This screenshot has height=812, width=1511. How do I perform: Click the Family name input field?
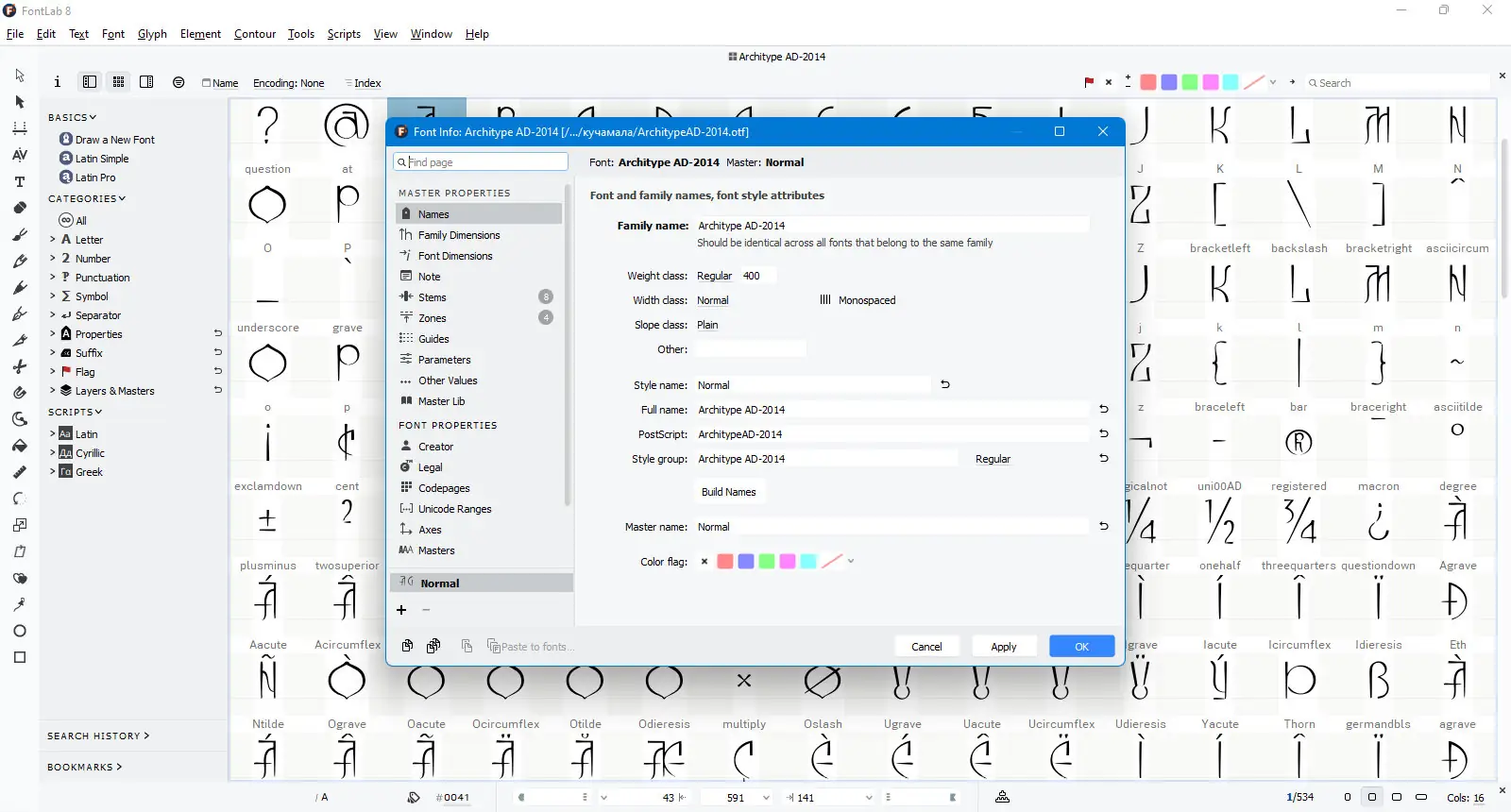pos(891,225)
